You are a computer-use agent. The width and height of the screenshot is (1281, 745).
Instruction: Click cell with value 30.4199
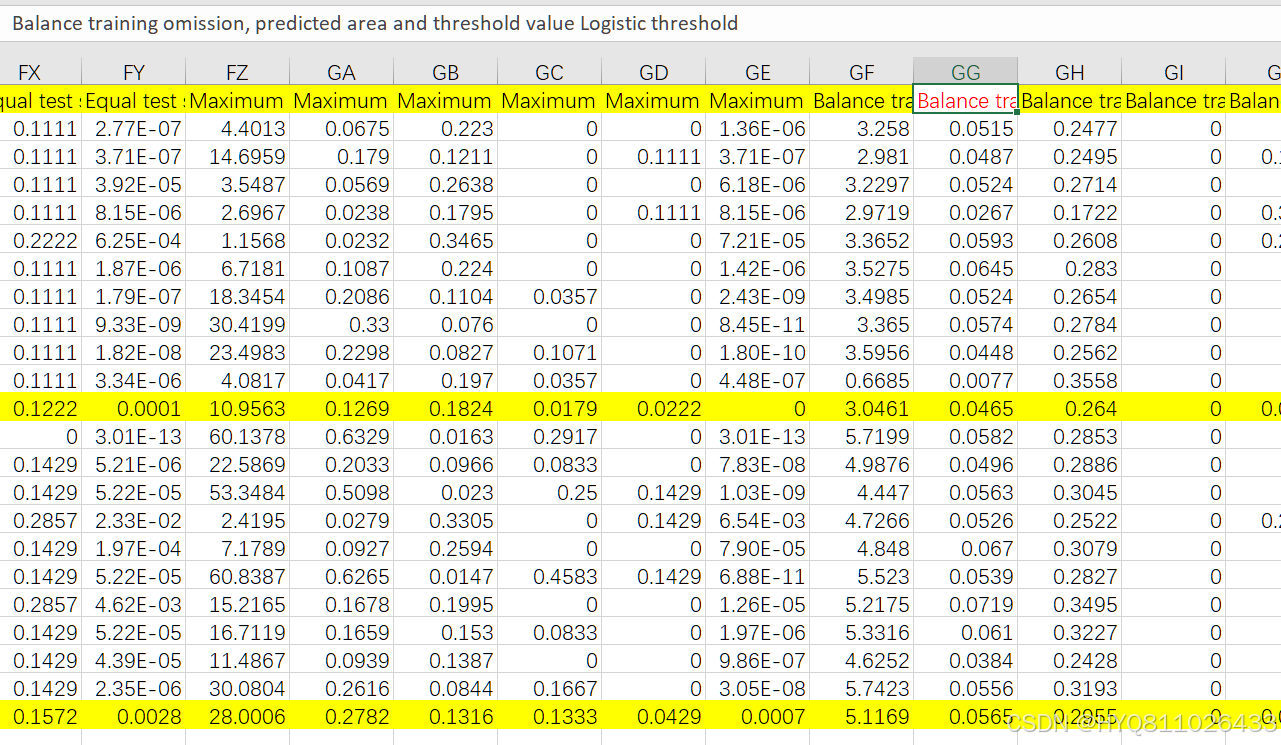point(238,325)
